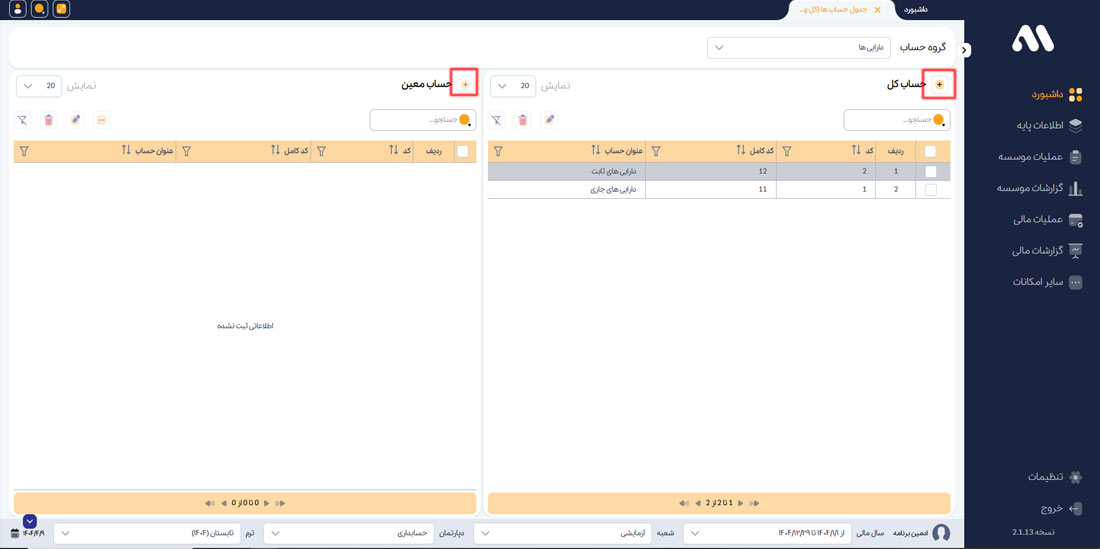This screenshot has width=1100, height=549.
Task: Open گزارشات مالی sidebar menu
Action: pyautogui.click(x=1046, y=251)
